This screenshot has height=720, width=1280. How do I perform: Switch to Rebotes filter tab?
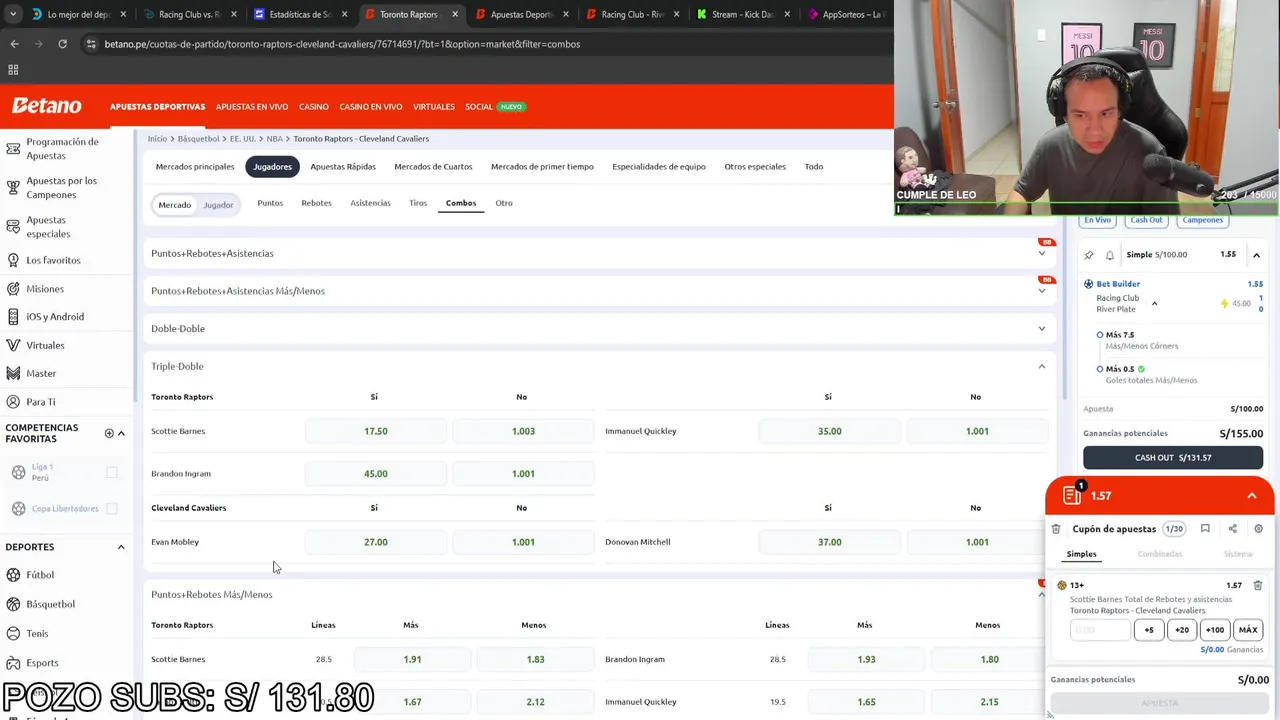[x=316, y=203]
